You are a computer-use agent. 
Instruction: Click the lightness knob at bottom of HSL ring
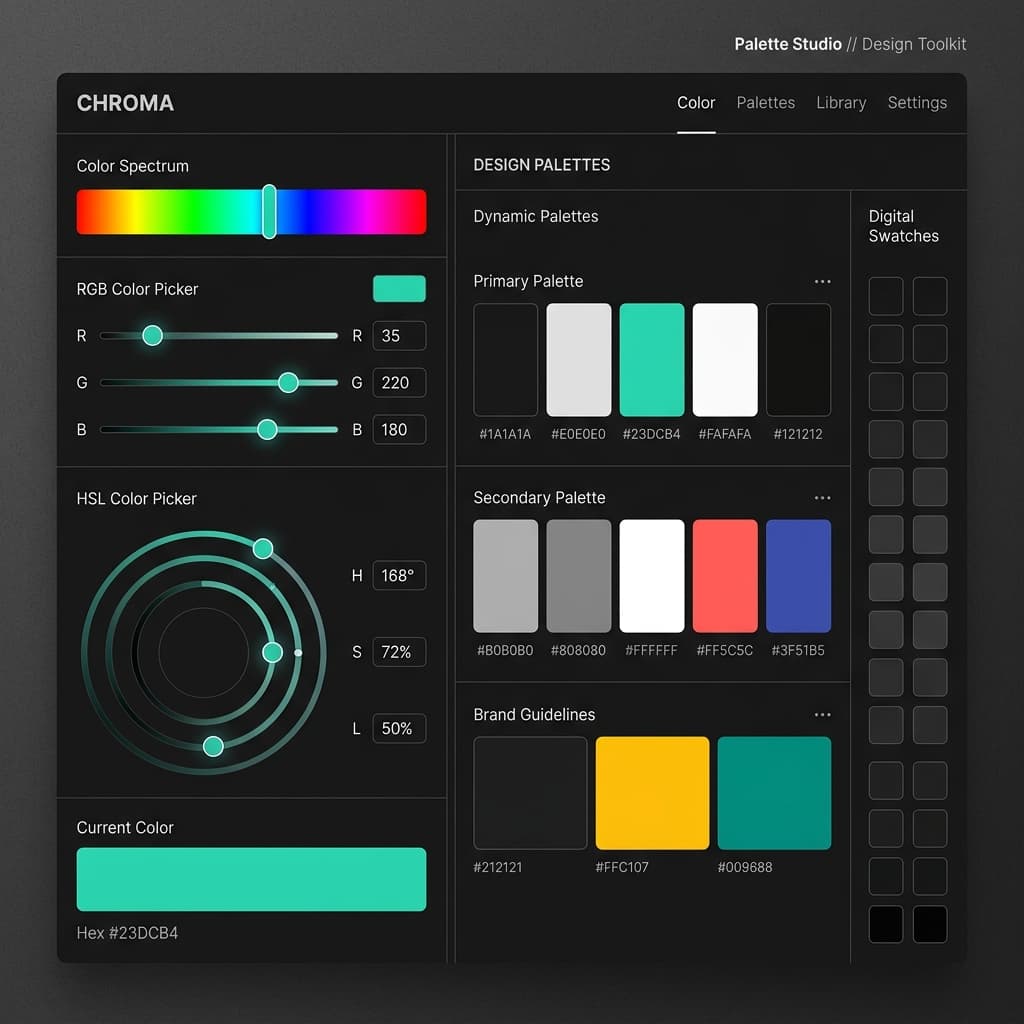213,746
